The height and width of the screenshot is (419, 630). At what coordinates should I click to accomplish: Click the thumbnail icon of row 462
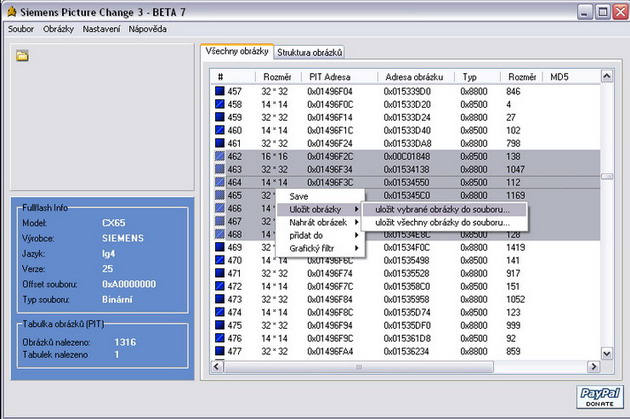point(220,156)
